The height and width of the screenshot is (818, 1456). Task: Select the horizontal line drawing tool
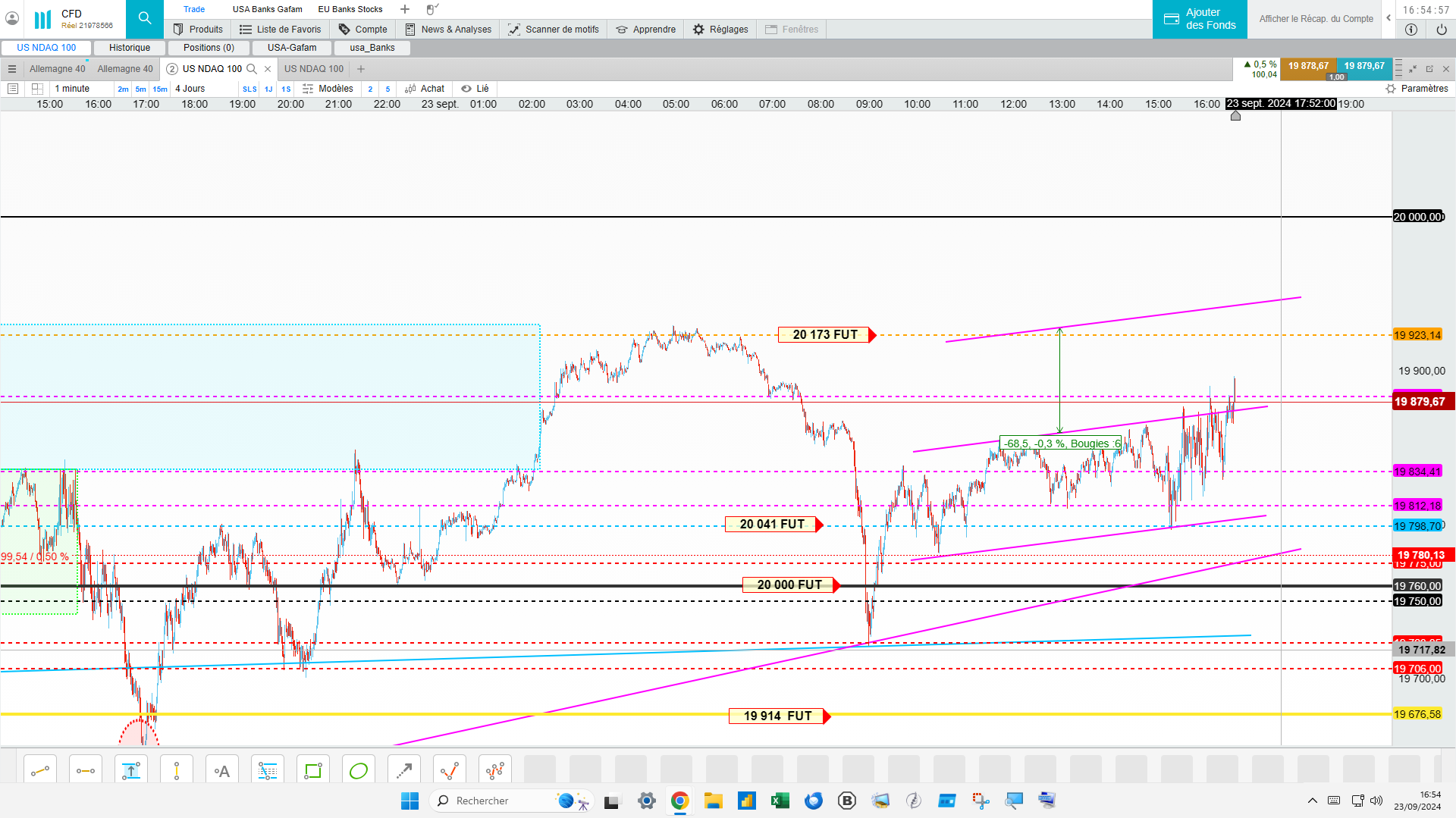point(86,771)
